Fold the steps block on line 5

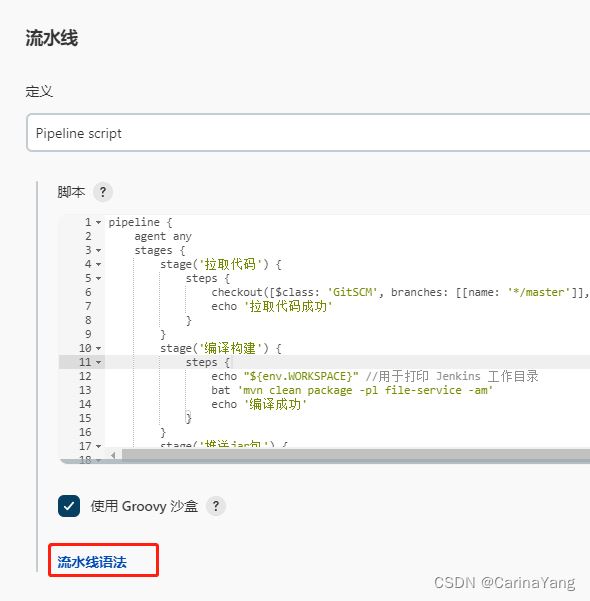coord(99,278)
